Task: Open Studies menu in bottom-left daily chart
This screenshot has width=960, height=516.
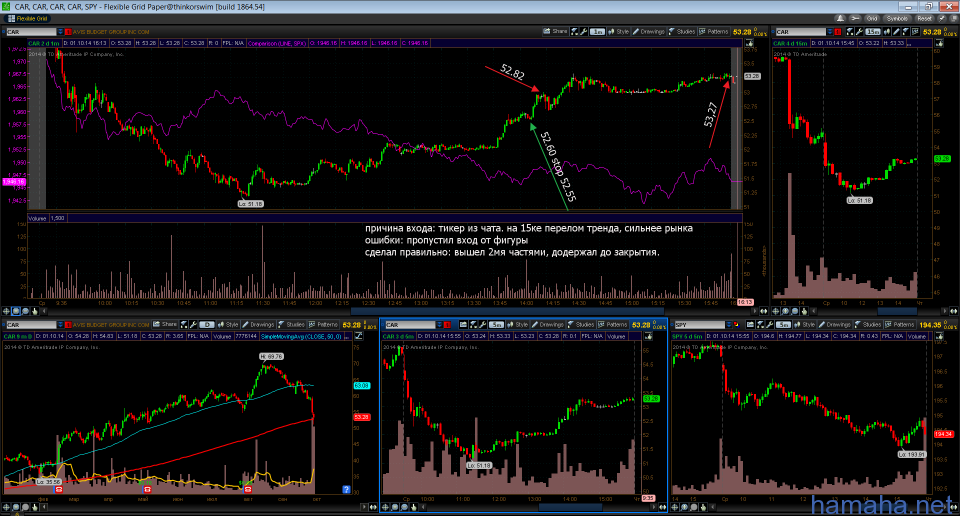Action: [291, 324]
